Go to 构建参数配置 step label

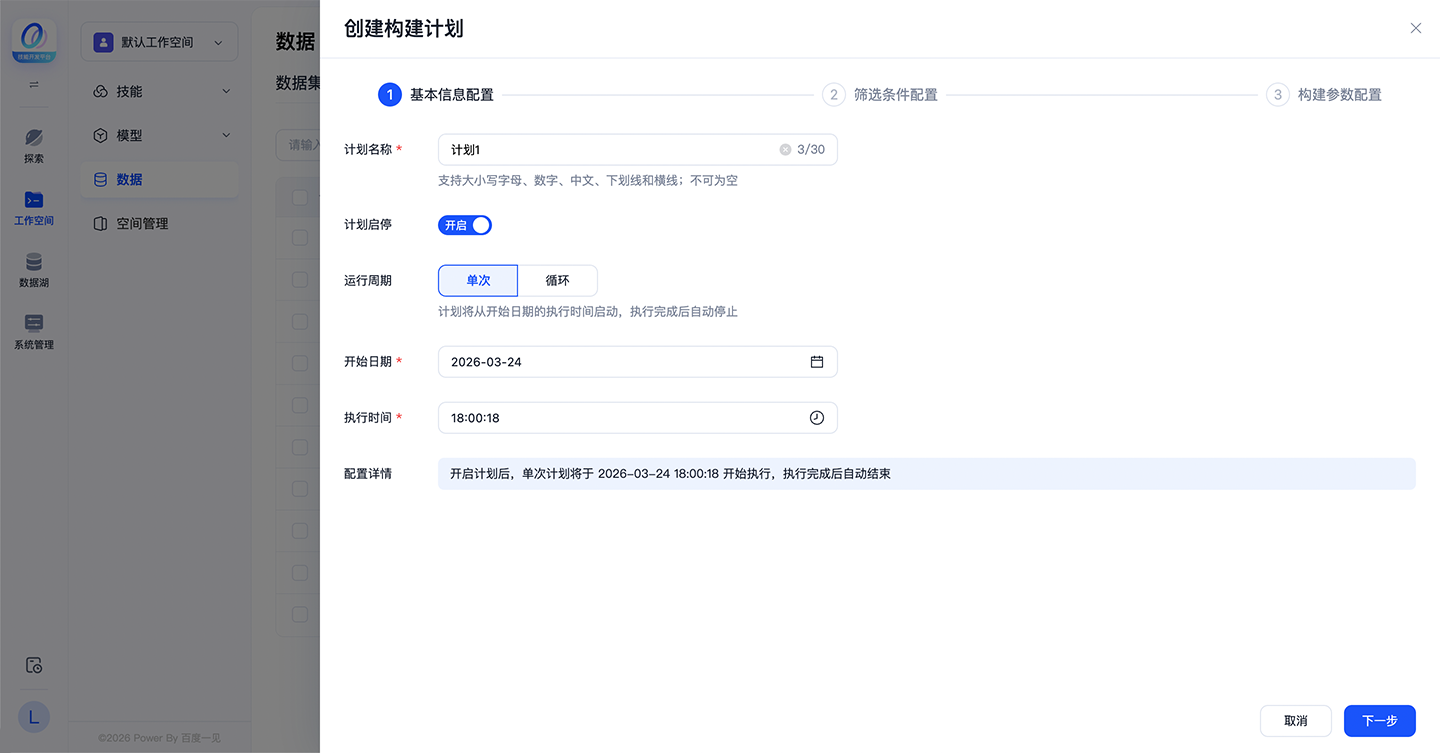(1340, 95)
